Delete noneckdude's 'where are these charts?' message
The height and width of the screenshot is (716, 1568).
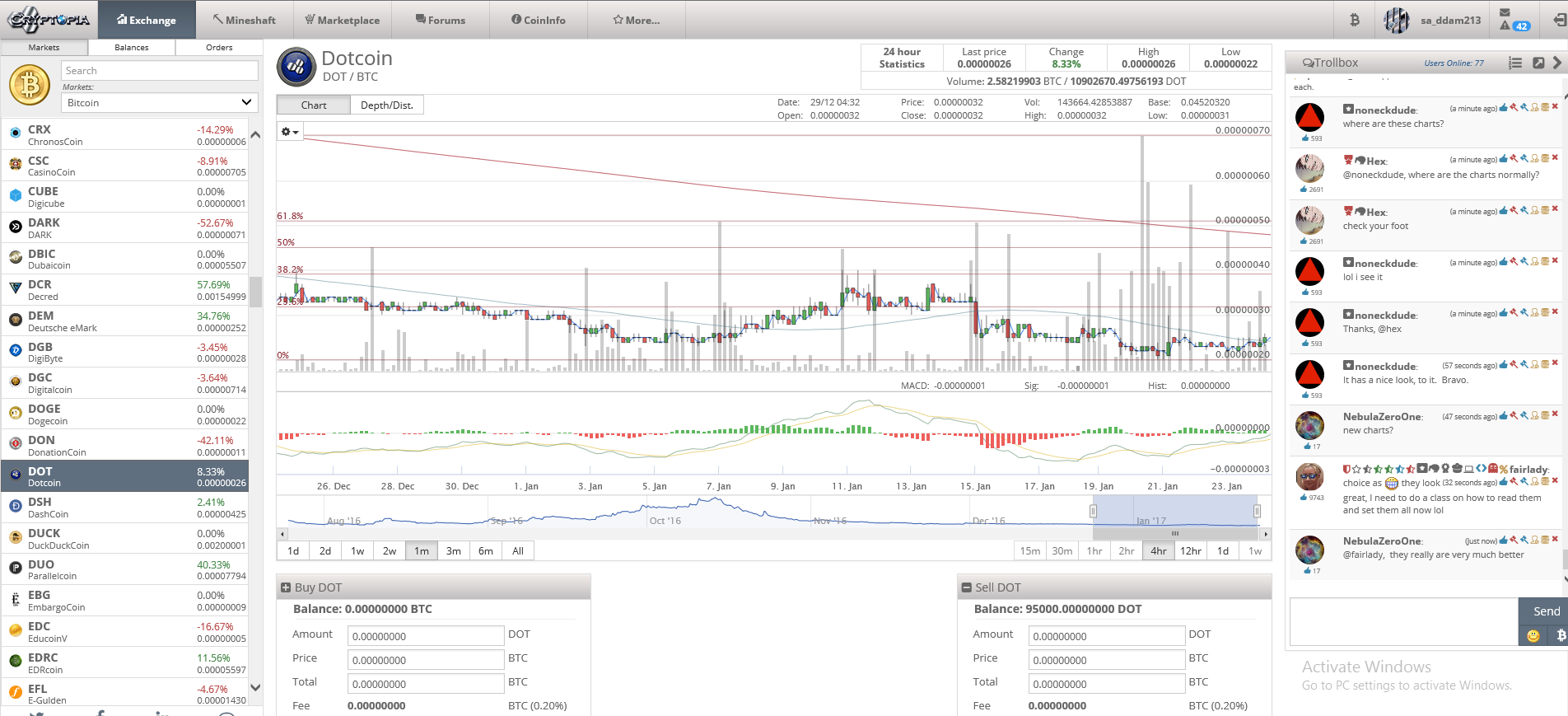point(1555,107)
